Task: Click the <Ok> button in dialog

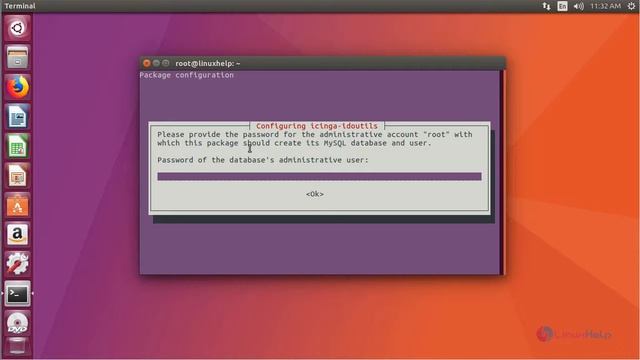Action: click(315, 194)
